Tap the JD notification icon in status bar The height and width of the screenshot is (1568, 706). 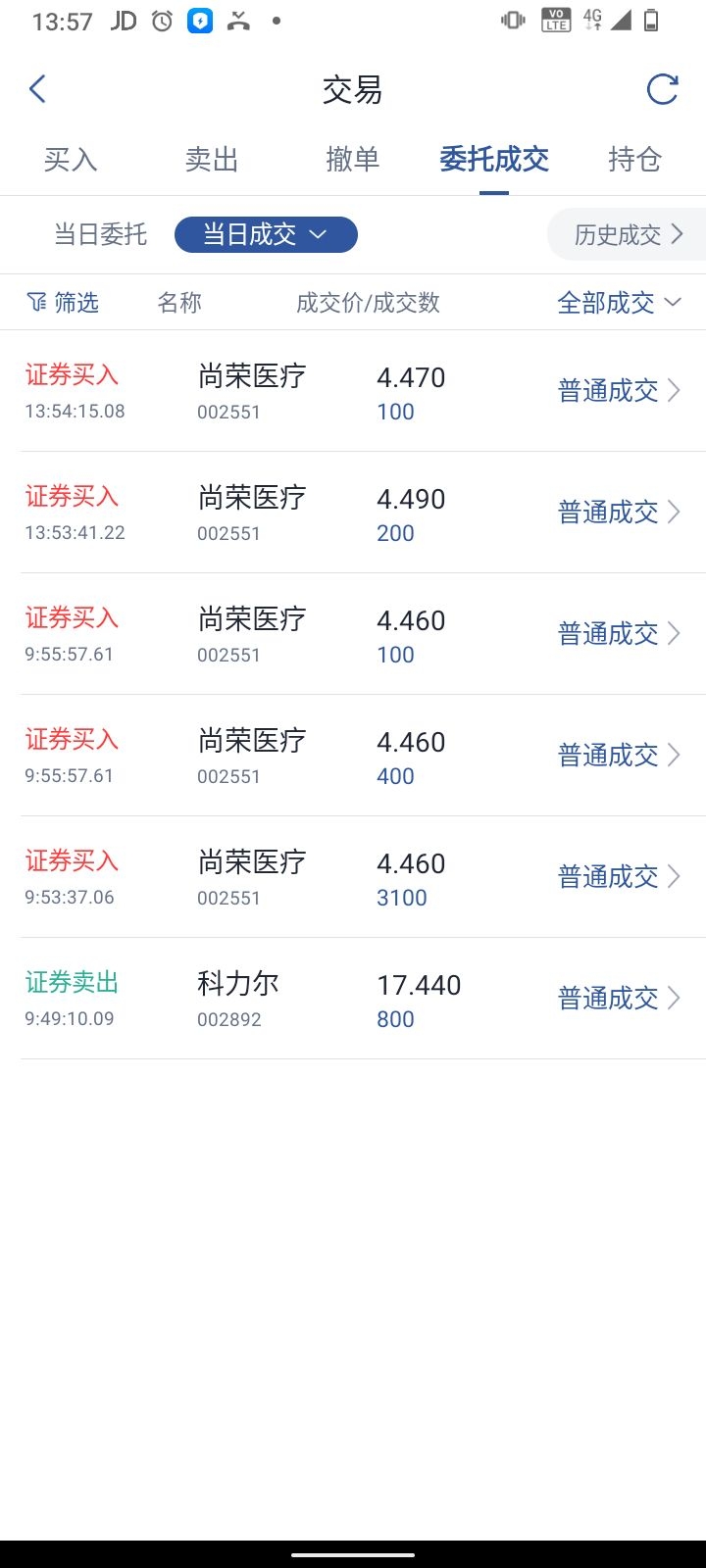[x=124, y=21]
